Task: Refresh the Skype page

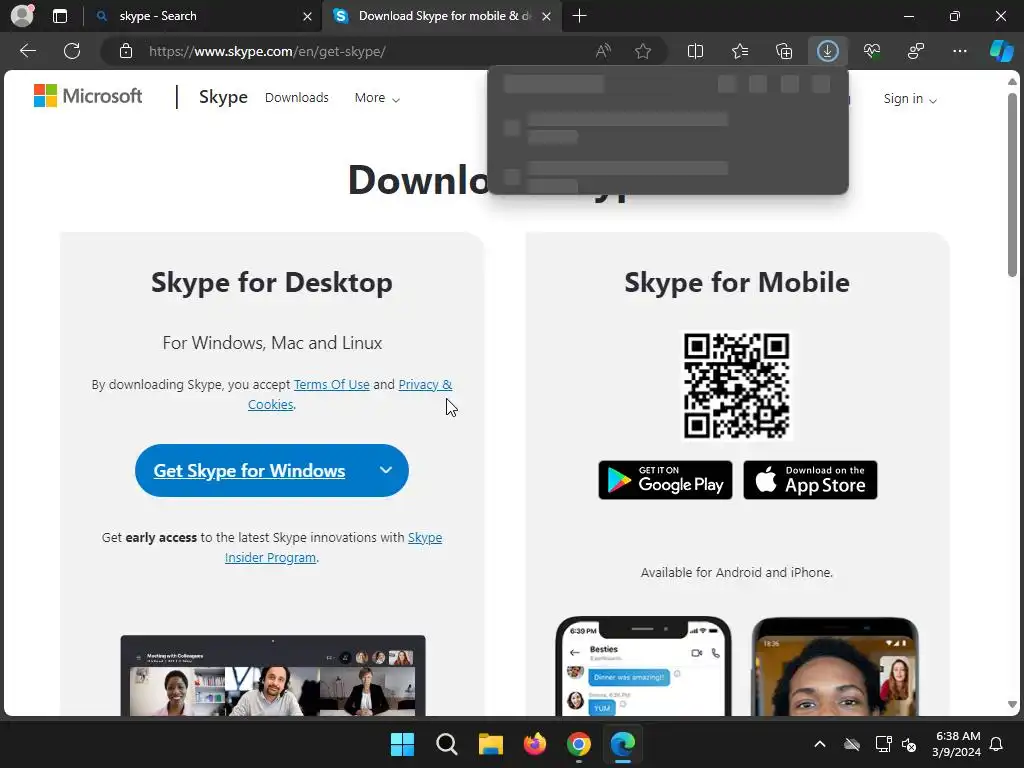Action: click(x=72, y=51)
